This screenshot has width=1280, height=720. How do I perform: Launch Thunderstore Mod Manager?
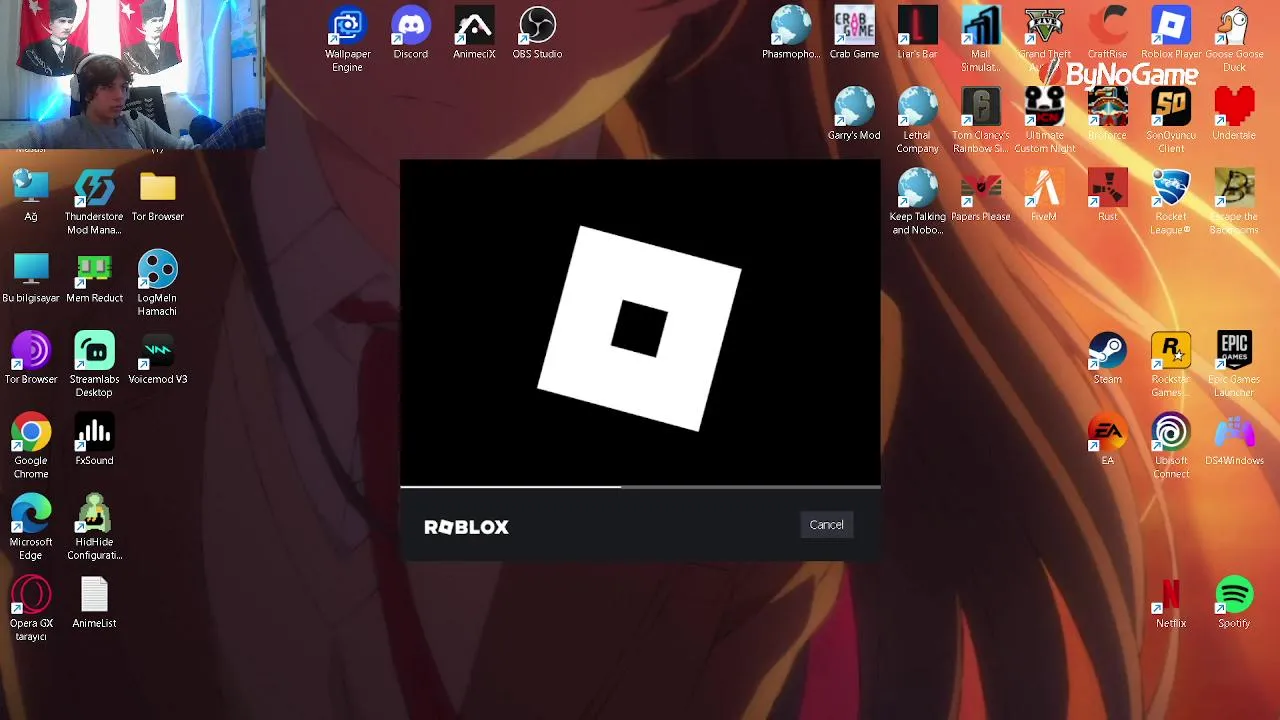(94, 202)
